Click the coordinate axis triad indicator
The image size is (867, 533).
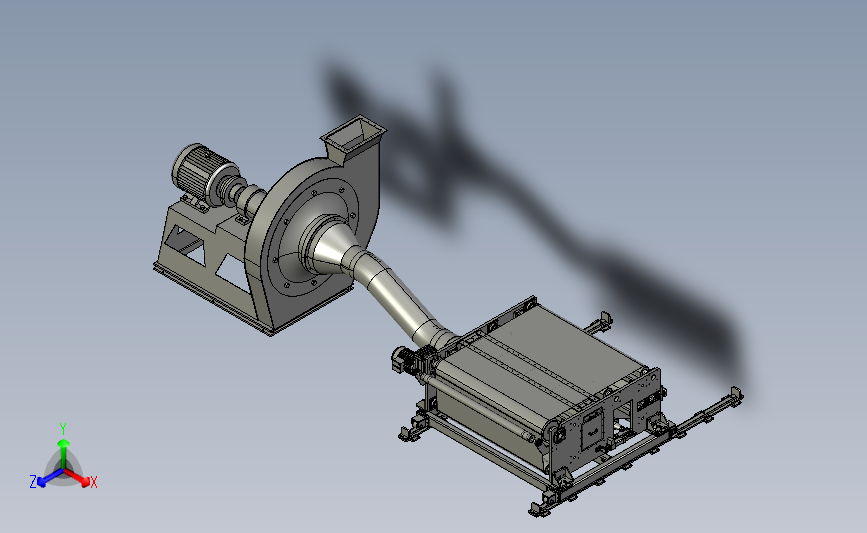63,458
